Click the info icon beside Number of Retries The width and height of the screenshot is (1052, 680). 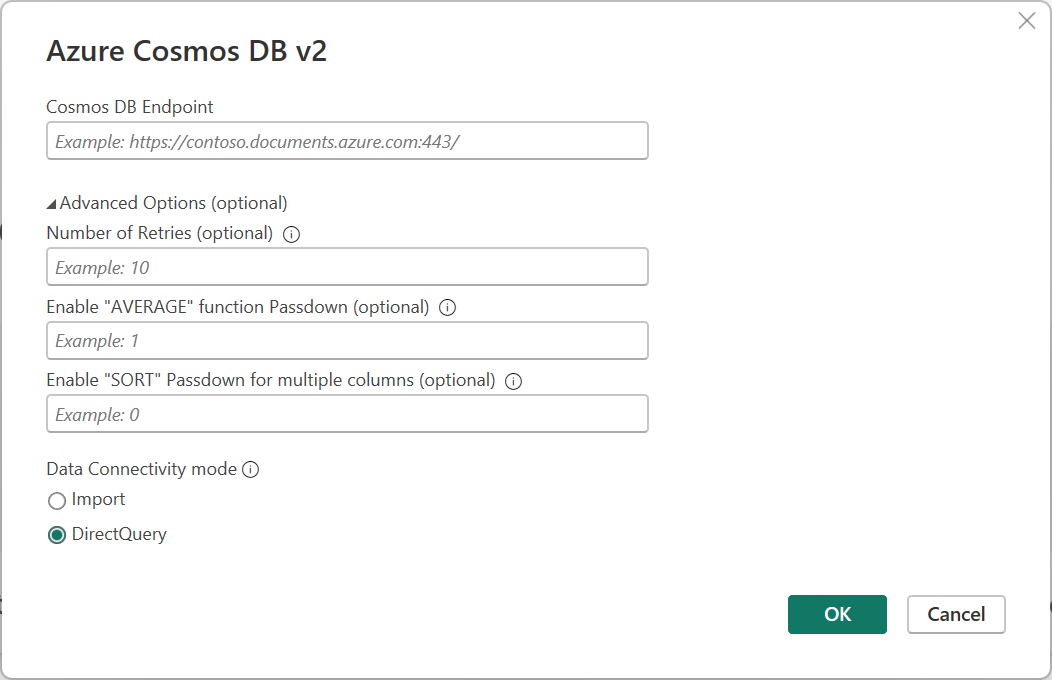290,233
